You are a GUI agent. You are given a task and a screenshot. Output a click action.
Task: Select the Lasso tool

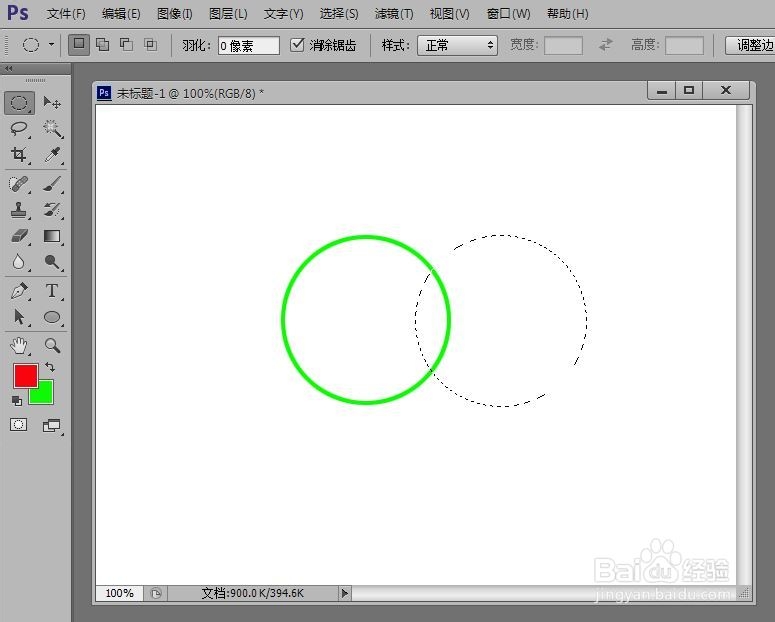(x=19, y=129)
